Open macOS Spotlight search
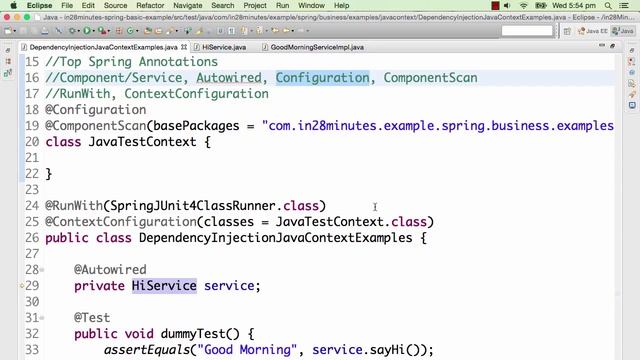Viewport: 640px width, 360px height. pos(608,6)
